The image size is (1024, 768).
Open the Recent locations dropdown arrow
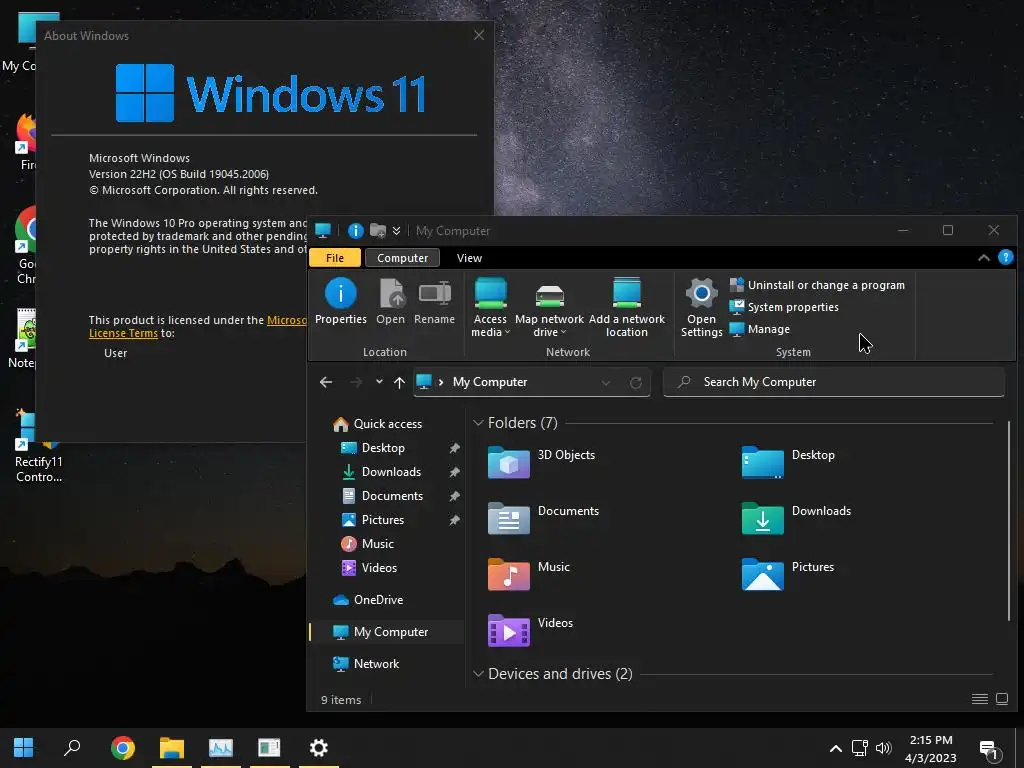(x=379, y=382)
